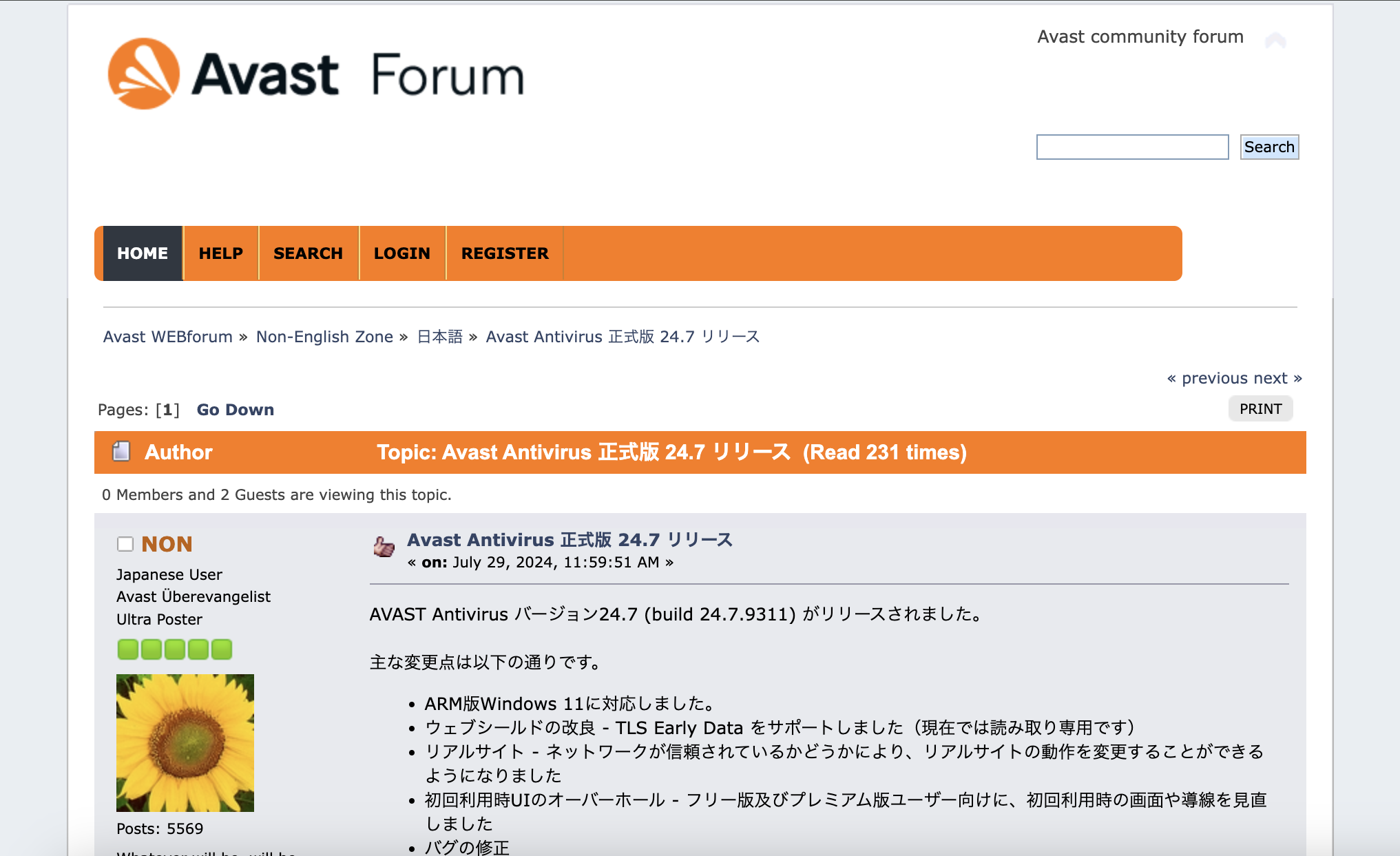This screenshot has width=1400, height=856.
Task: Open NON's profile link
Action: 165,543
